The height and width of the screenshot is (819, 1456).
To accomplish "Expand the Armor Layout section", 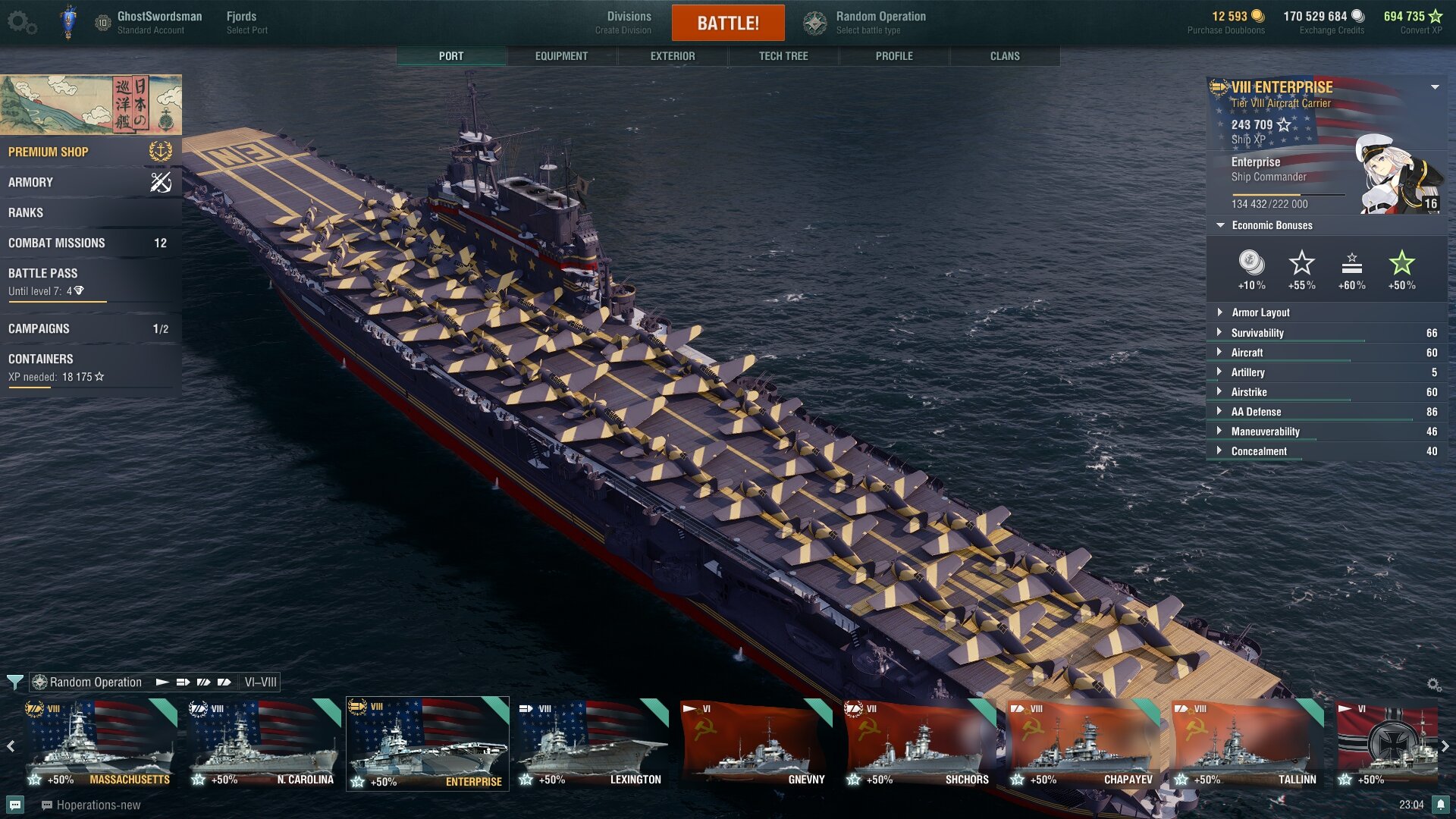I will pos(1326,312).
